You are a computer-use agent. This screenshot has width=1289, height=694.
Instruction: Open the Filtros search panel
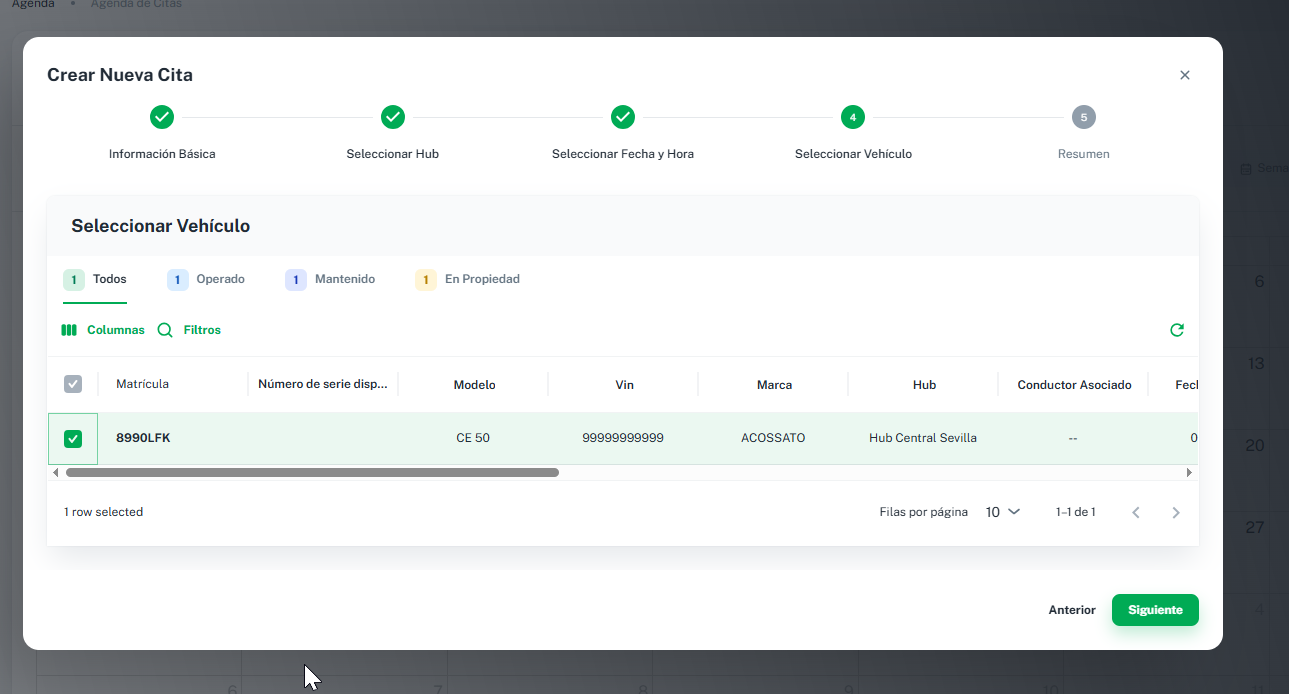(189, 330)
